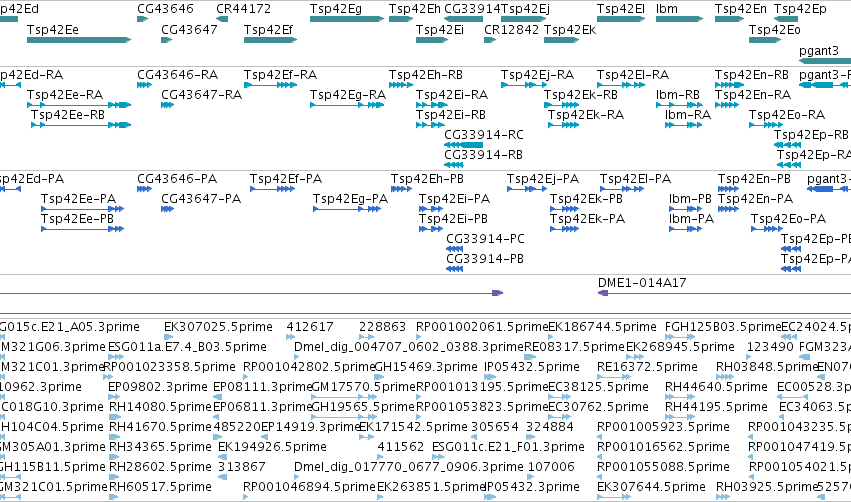This screenshot has width=851, height=502.
Task: Open the Tsp42El-RA transcript
Action: pos(621,85)
